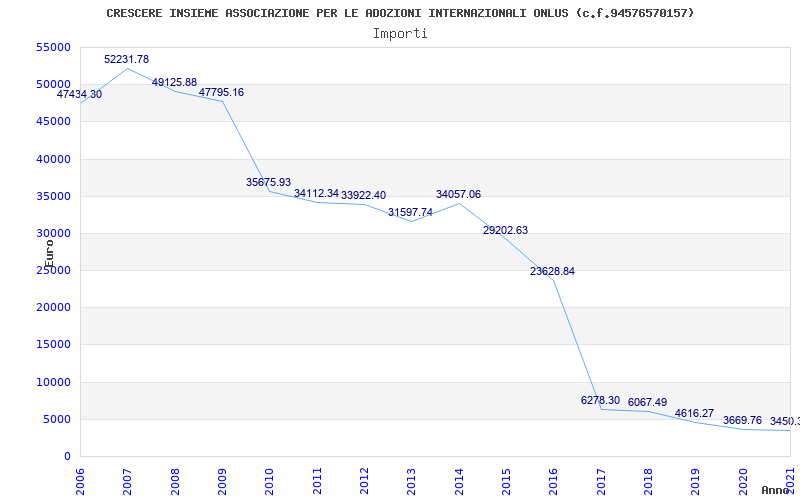Click y-axis tick 5000
This screenshot has height=500, width=800.
[x=57, y=419]
